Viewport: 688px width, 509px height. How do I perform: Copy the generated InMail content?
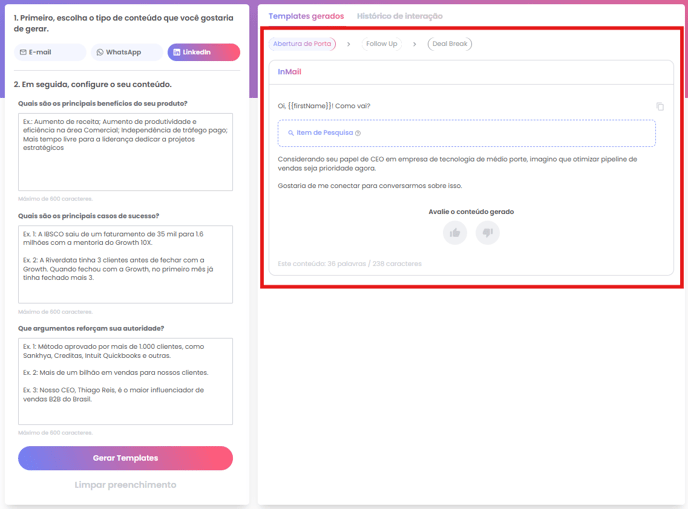[659, 106]
